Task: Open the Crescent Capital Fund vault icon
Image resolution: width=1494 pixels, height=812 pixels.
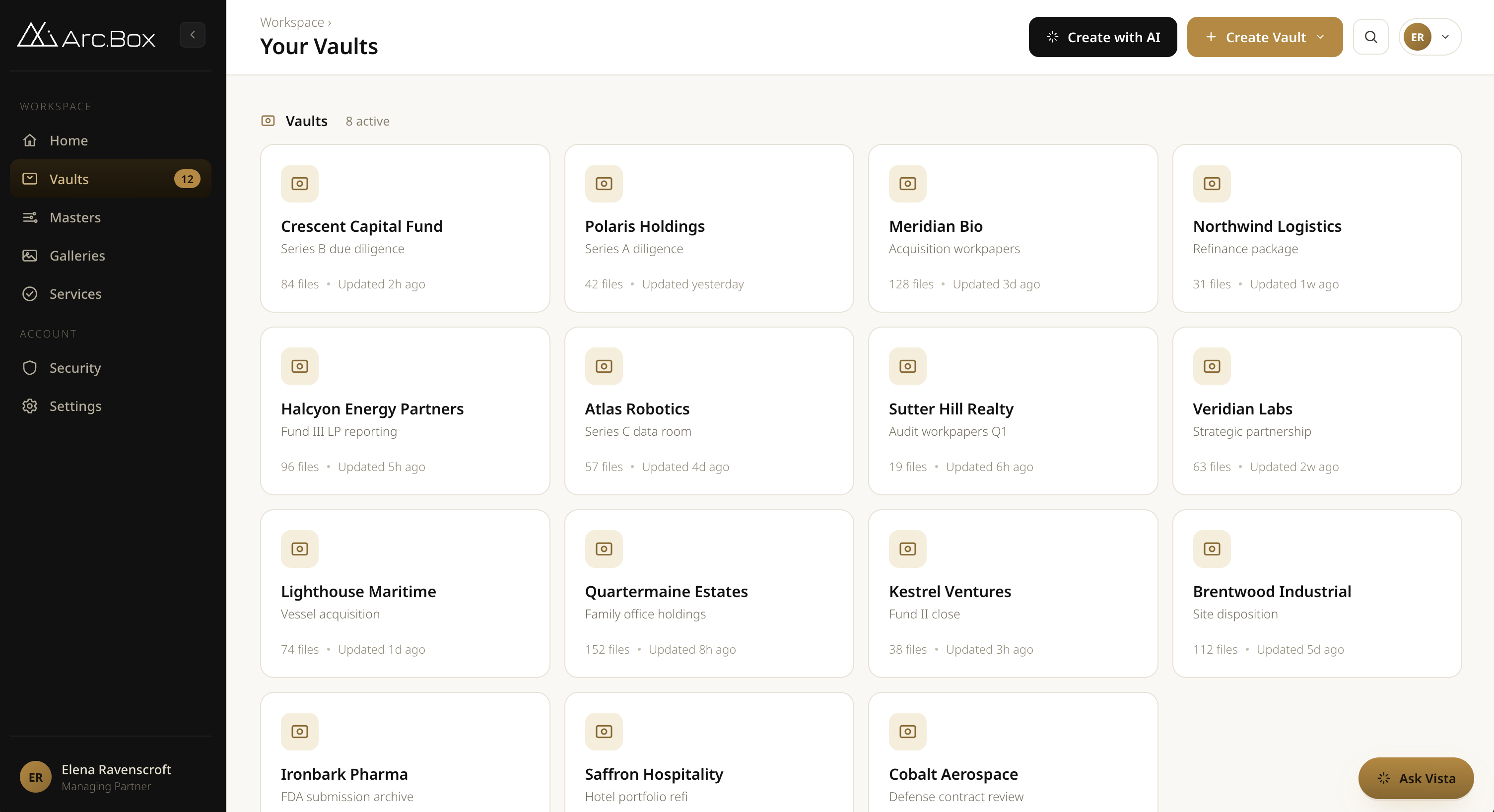Action: pyautogui.click(x=300, y=184)
